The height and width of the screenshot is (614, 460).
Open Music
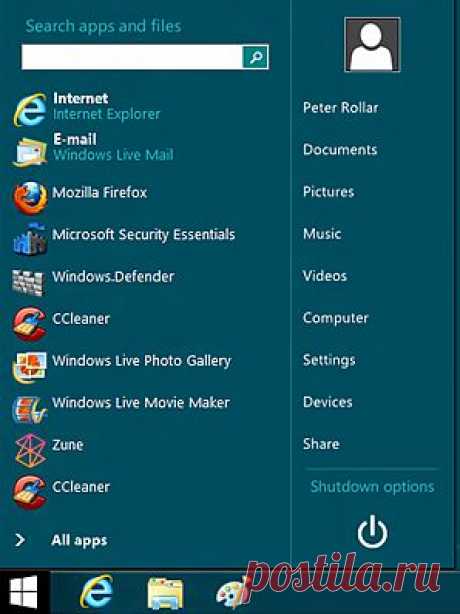click(x=322, y=234)
